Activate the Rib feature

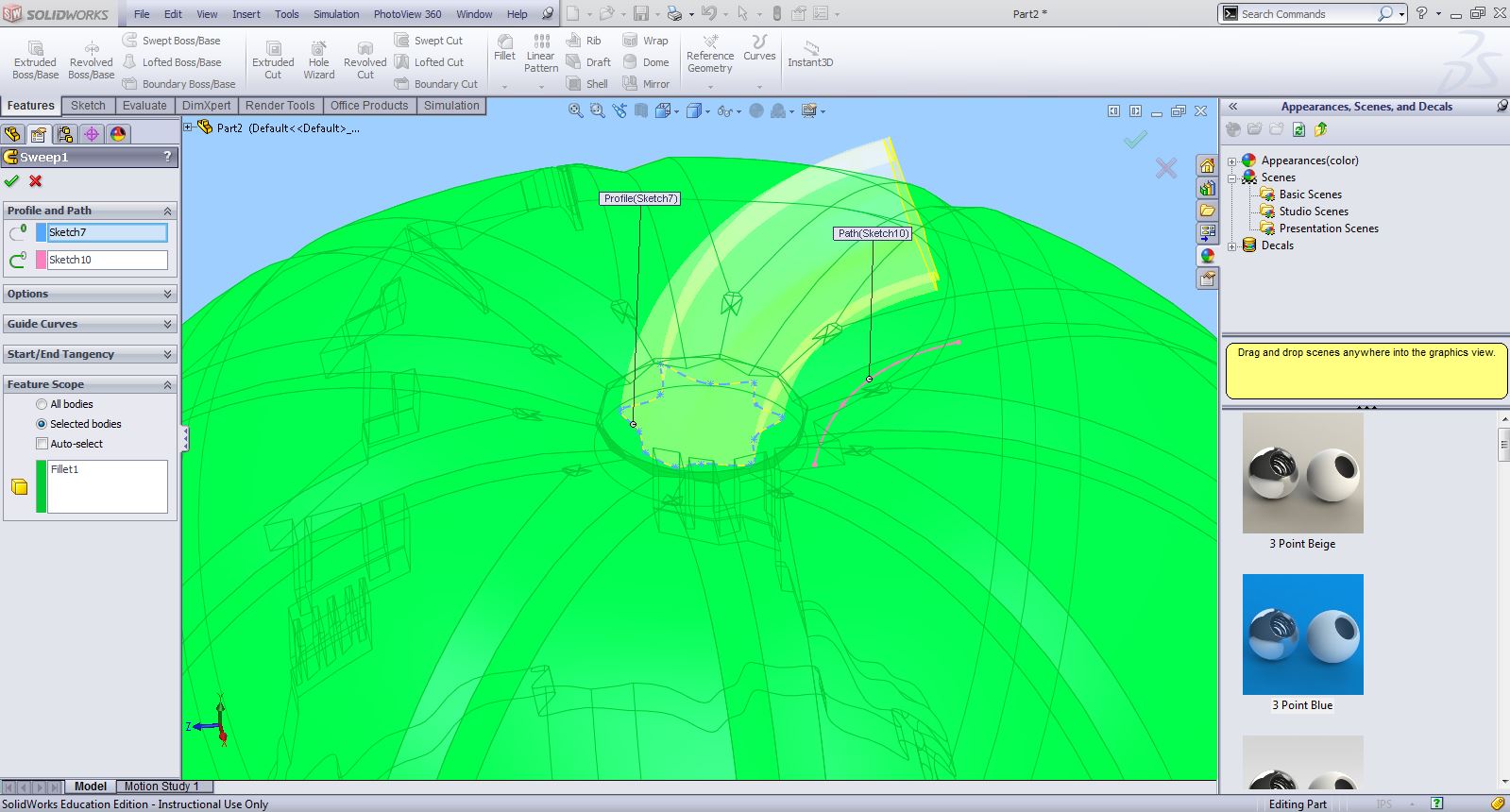pyautogui.click(x=584, y=41)
